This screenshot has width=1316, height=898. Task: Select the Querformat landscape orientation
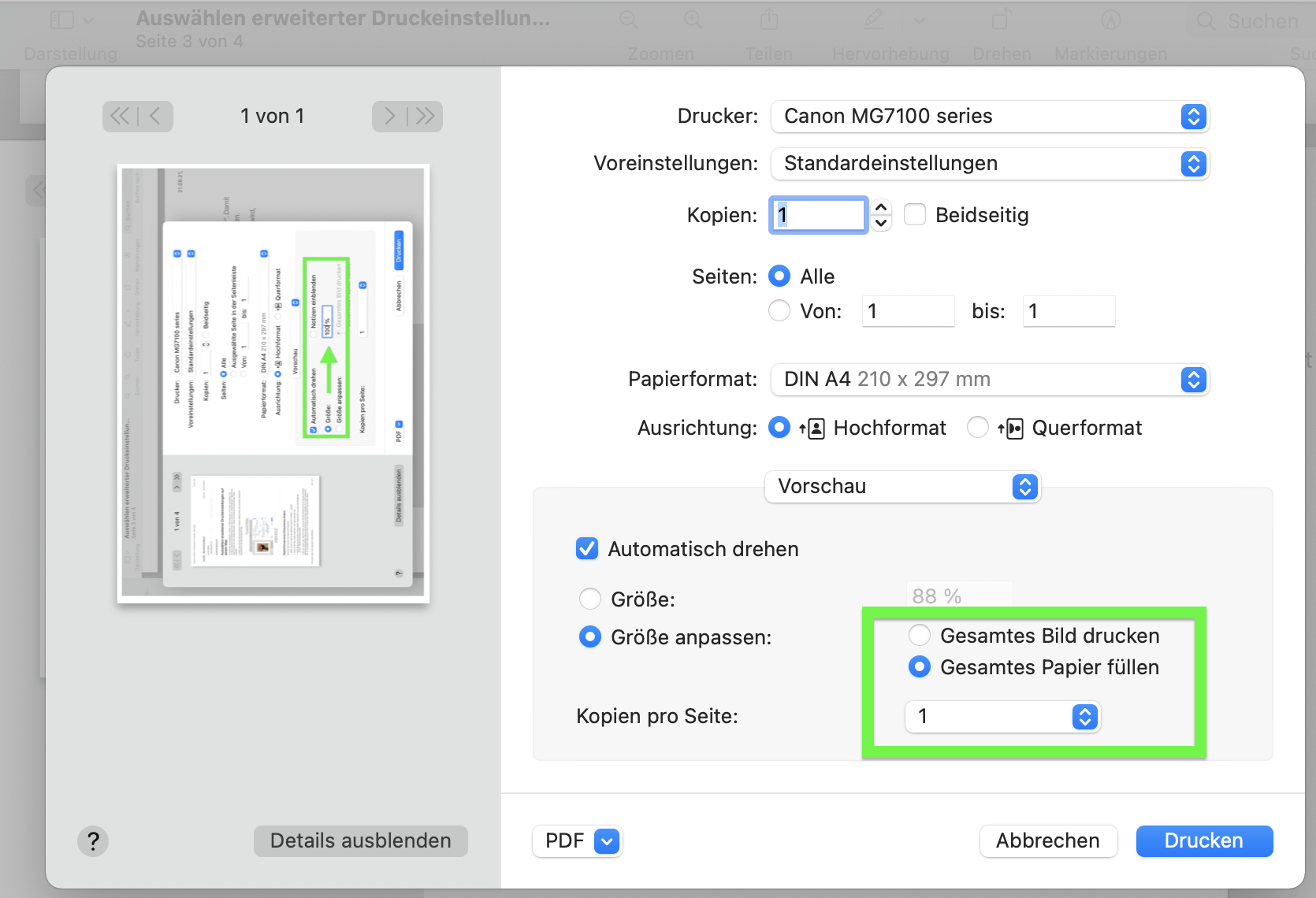(x=977, y=428)
